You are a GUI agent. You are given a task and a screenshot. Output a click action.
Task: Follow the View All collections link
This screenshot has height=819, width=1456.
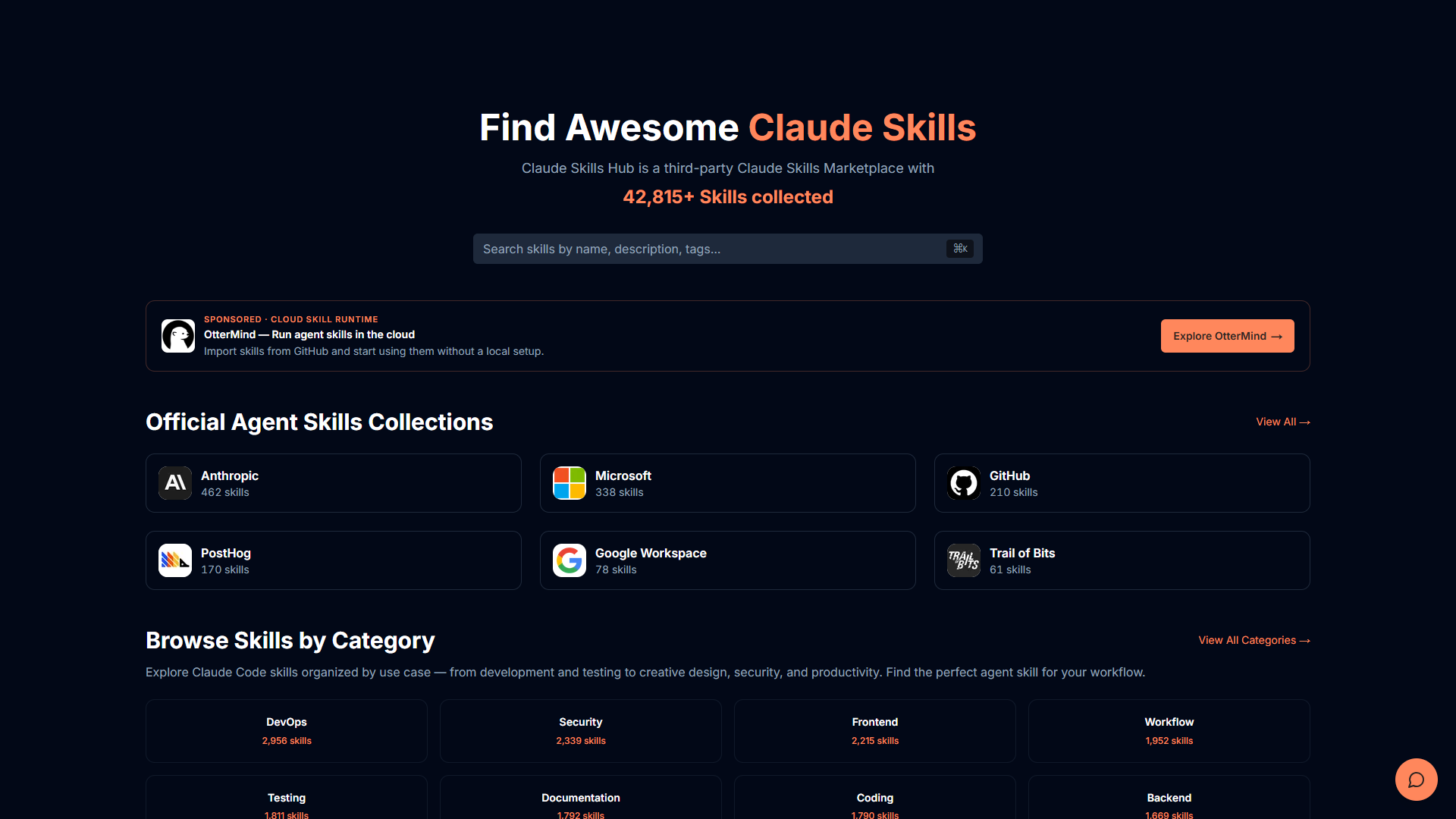click(x=1282, y=422)
